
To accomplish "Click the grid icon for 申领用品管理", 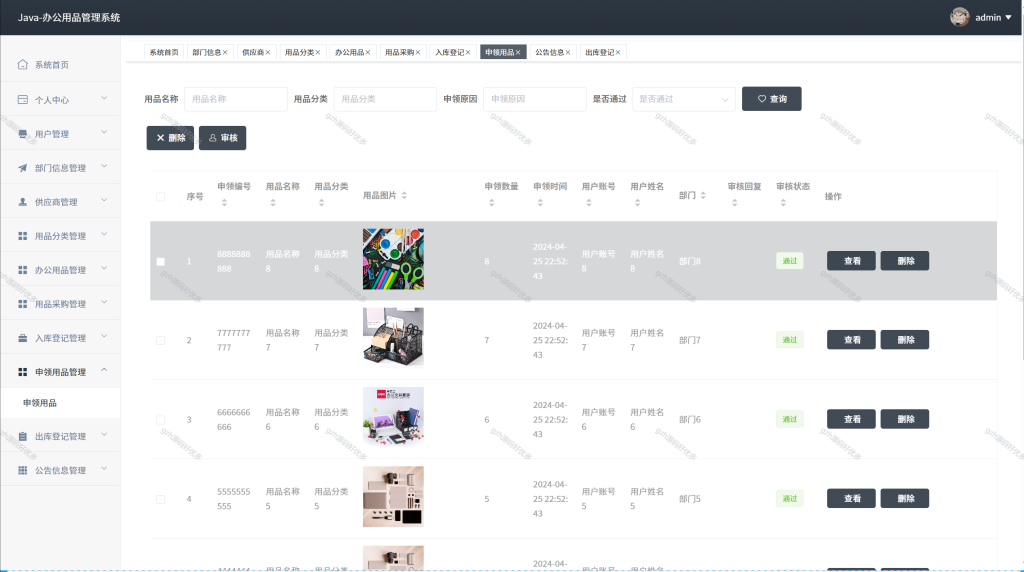I will pos(23,372).
